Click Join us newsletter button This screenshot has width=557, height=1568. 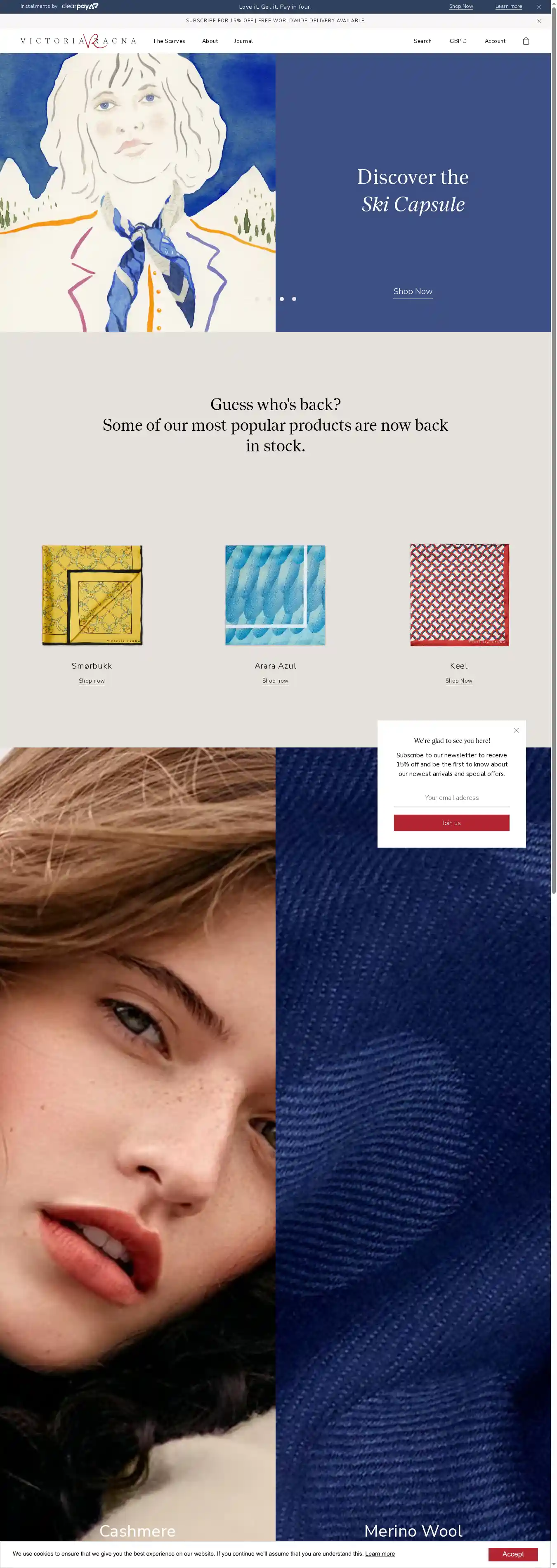[452, 823]
